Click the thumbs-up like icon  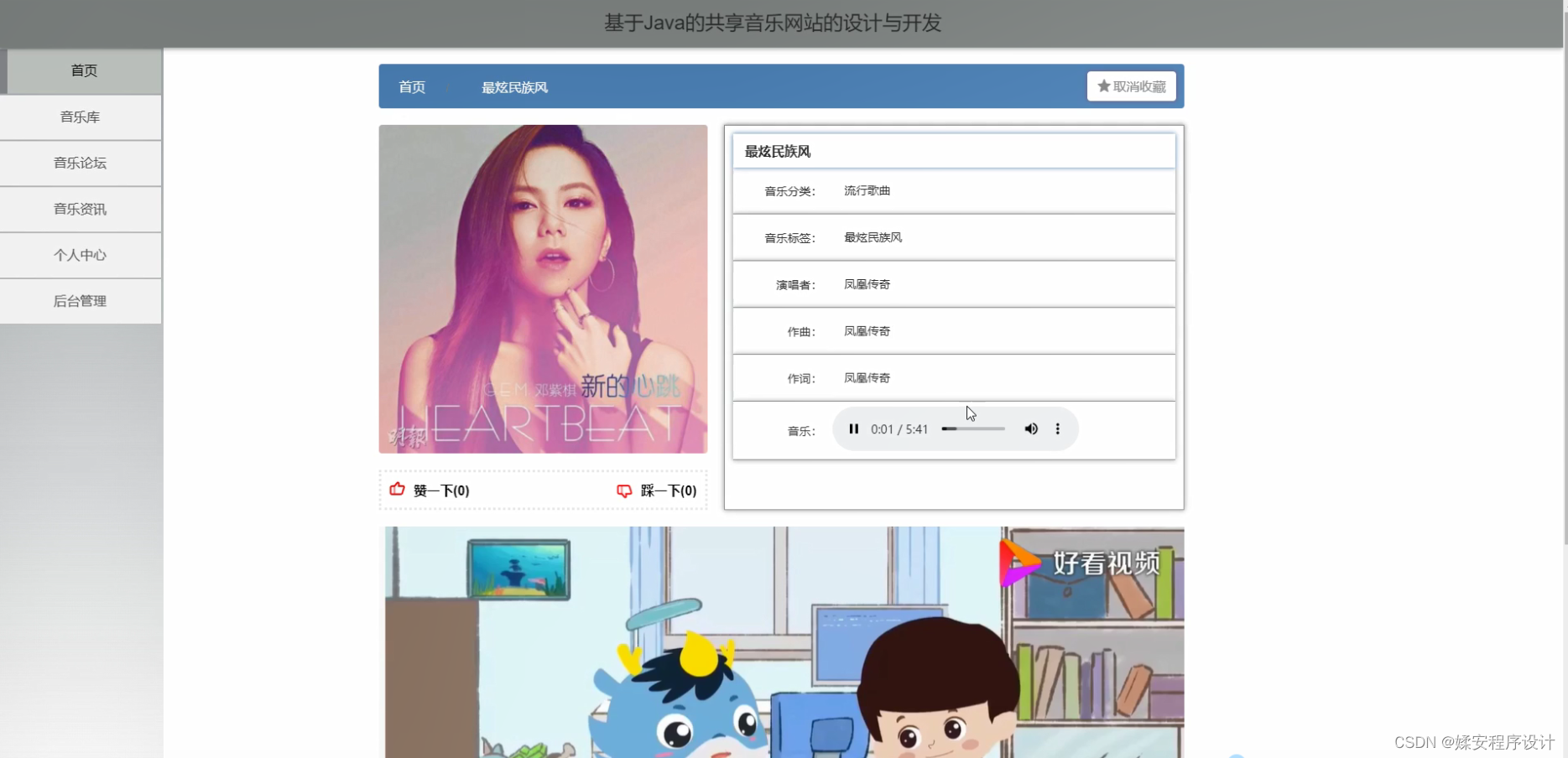397,490
